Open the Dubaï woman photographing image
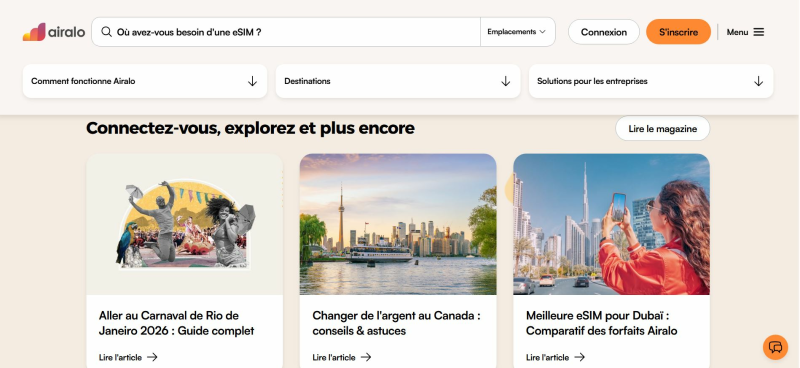Viewport: 800px width, 368px height. coord(611,224)
